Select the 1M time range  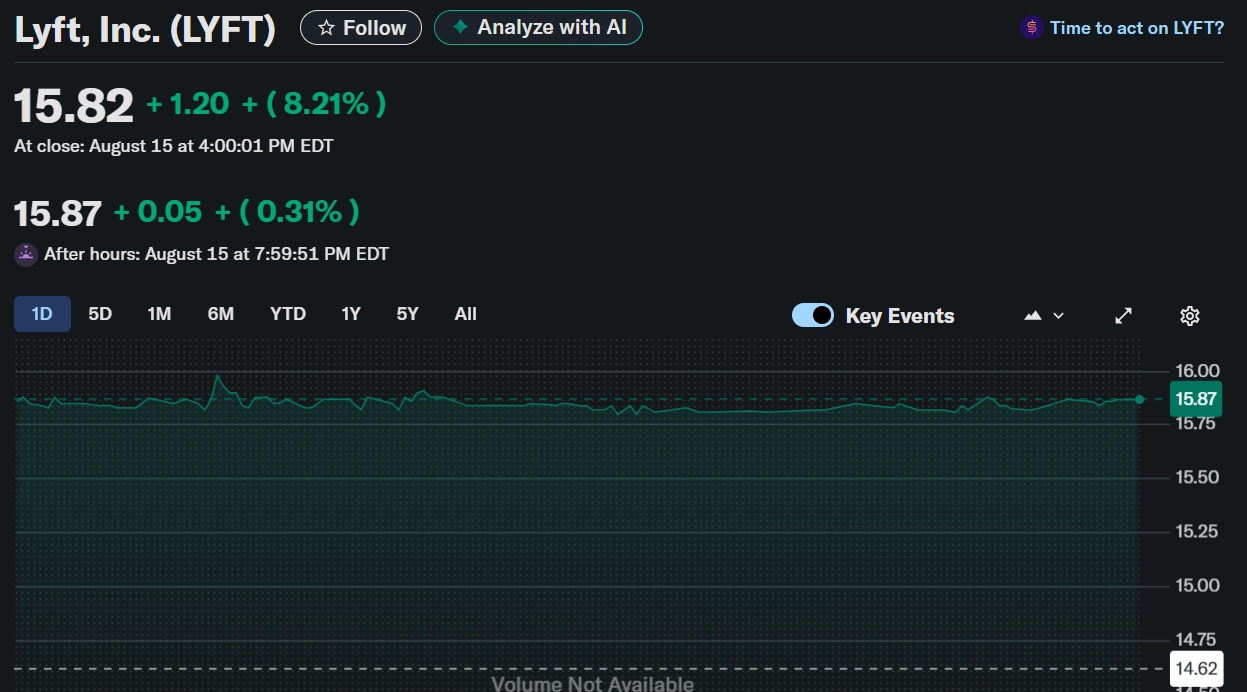[x=159, y=314]
